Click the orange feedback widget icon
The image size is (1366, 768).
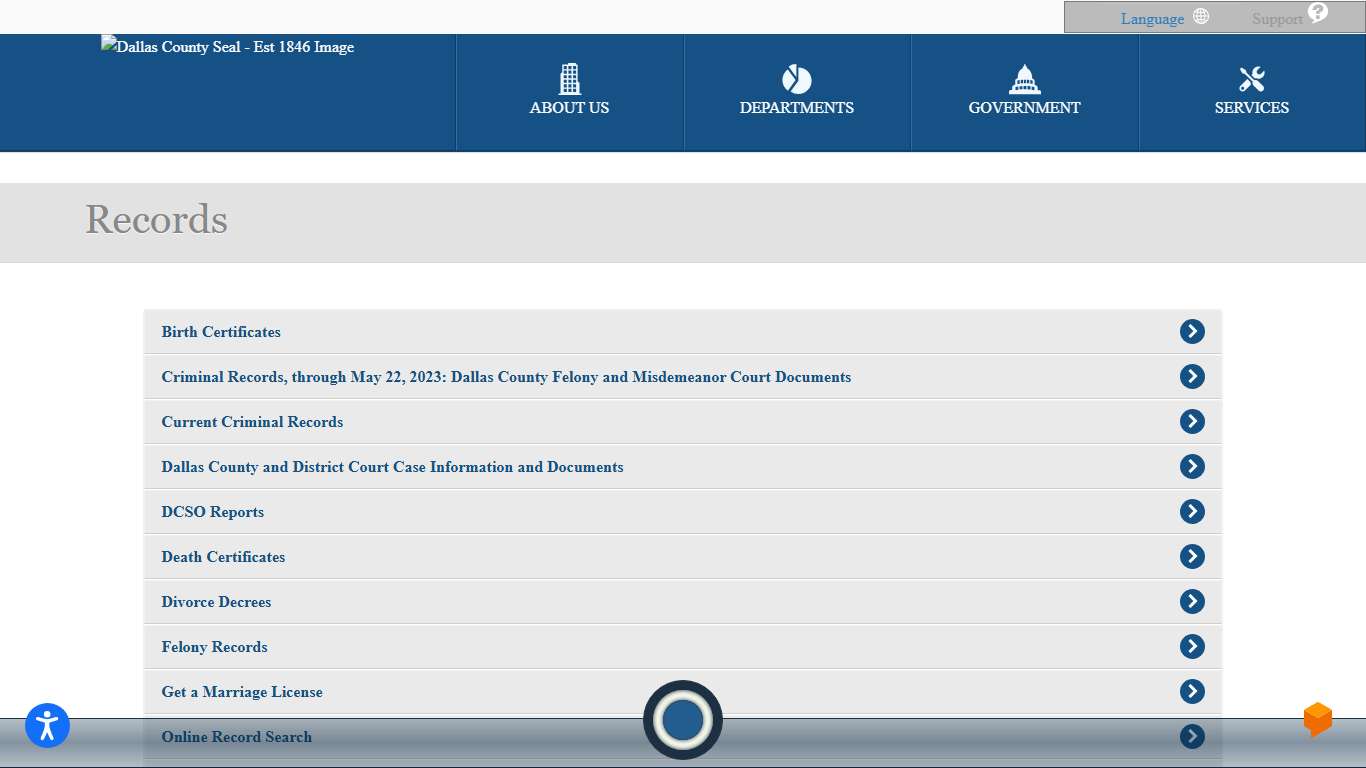point(1317,719)
